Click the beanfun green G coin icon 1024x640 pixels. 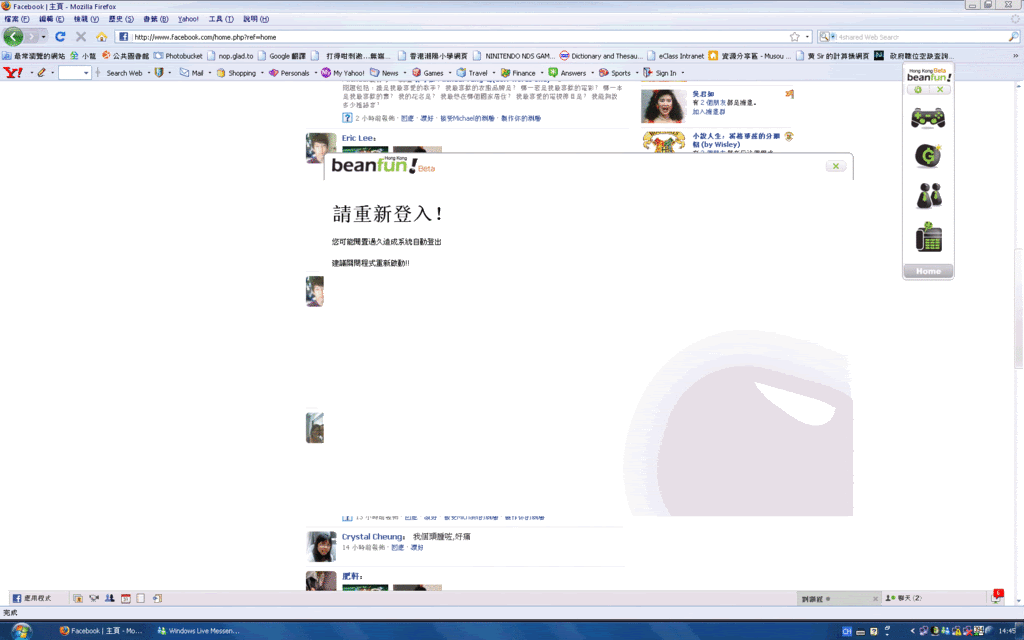[x=928, y=156]
